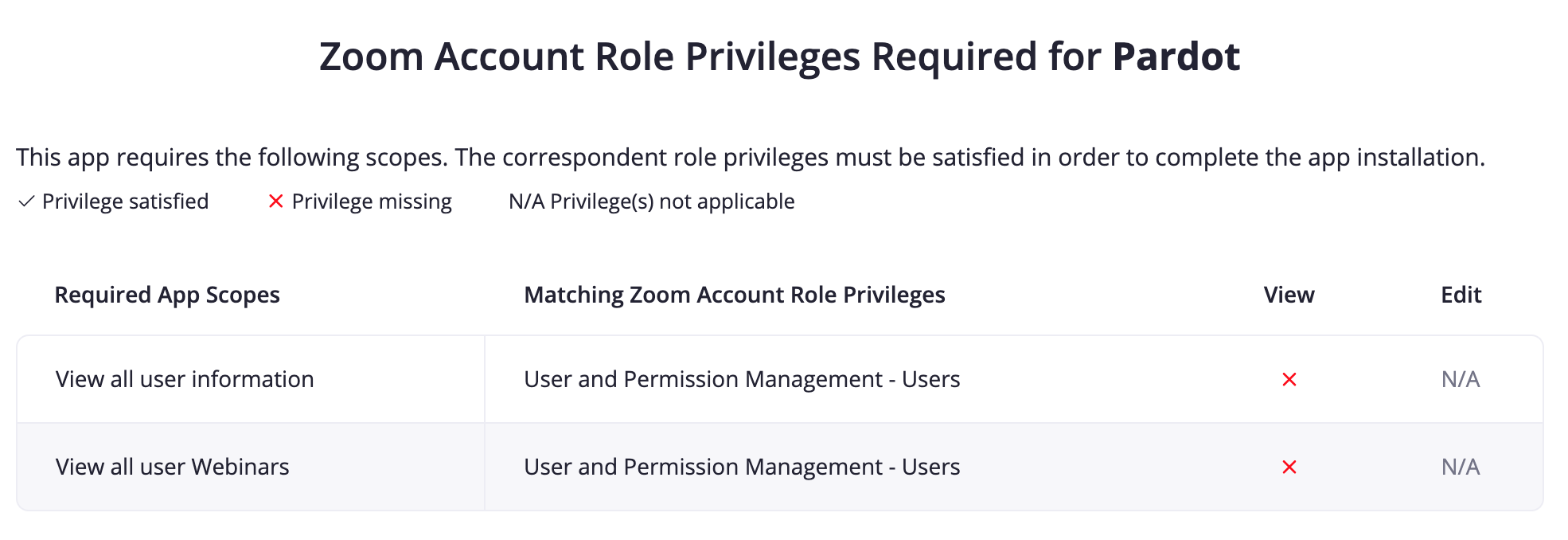The width and height of the screenshot is (1568, 540).
Task: Click the Privilege satisfied legend label
Action: (x=125, y=202)
